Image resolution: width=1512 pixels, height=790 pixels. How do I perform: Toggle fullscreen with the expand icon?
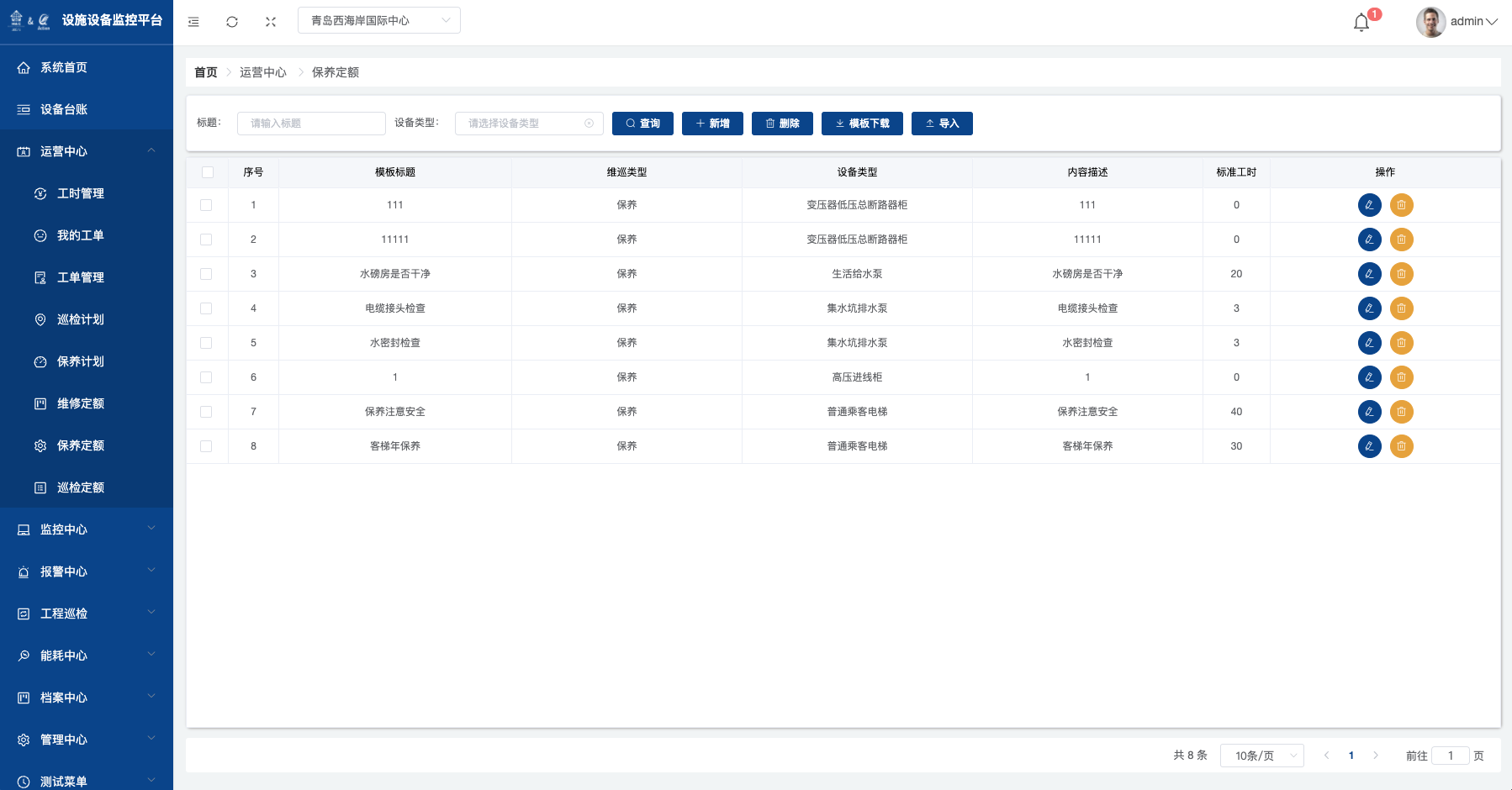(271, 22)
